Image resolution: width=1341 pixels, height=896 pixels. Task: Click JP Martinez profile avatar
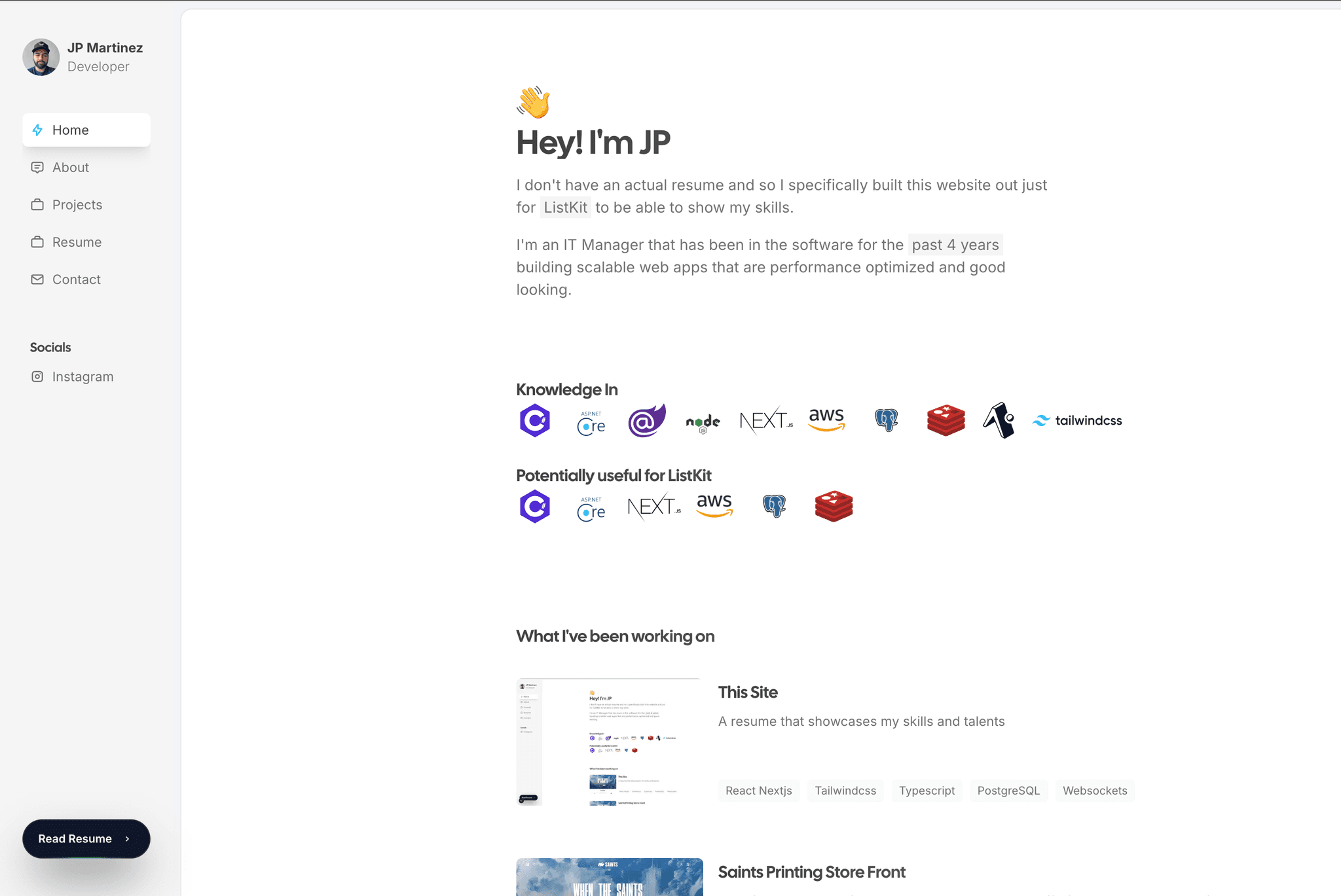pos(41,57)
